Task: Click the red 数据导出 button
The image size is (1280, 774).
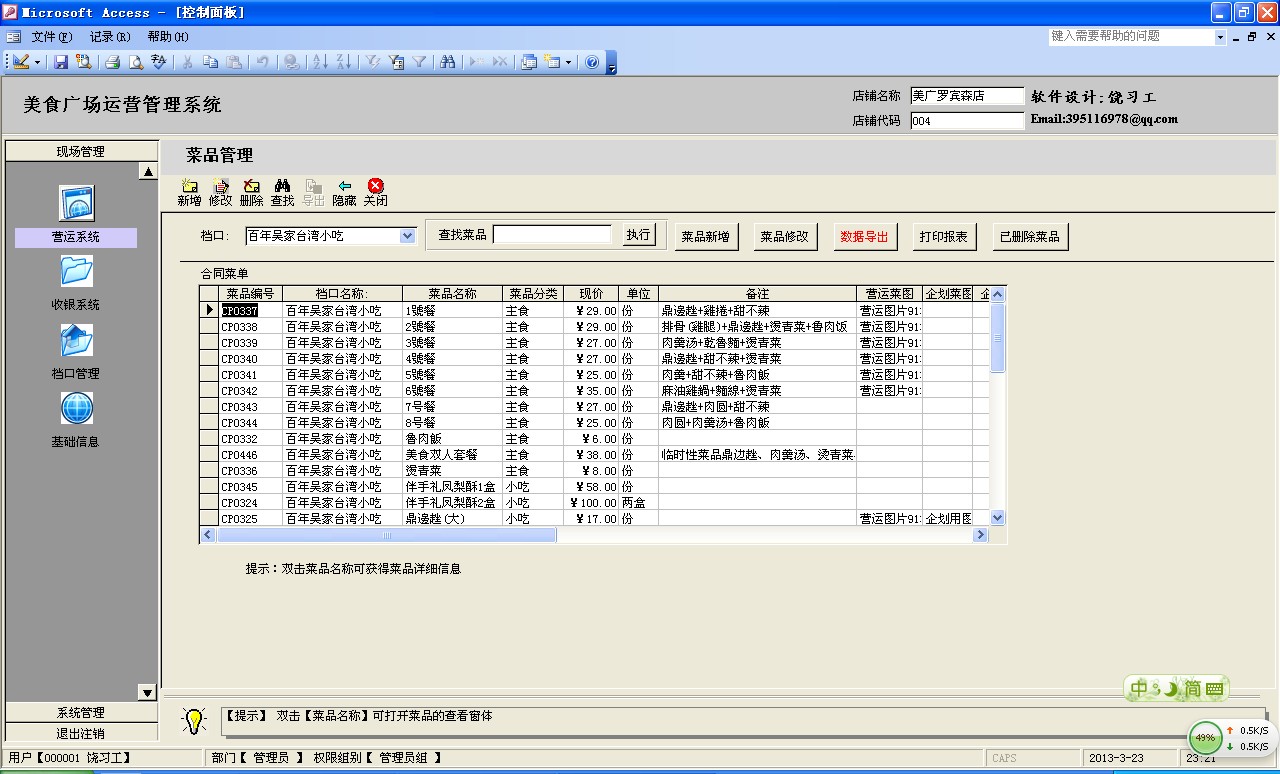Action: (865, 237)
